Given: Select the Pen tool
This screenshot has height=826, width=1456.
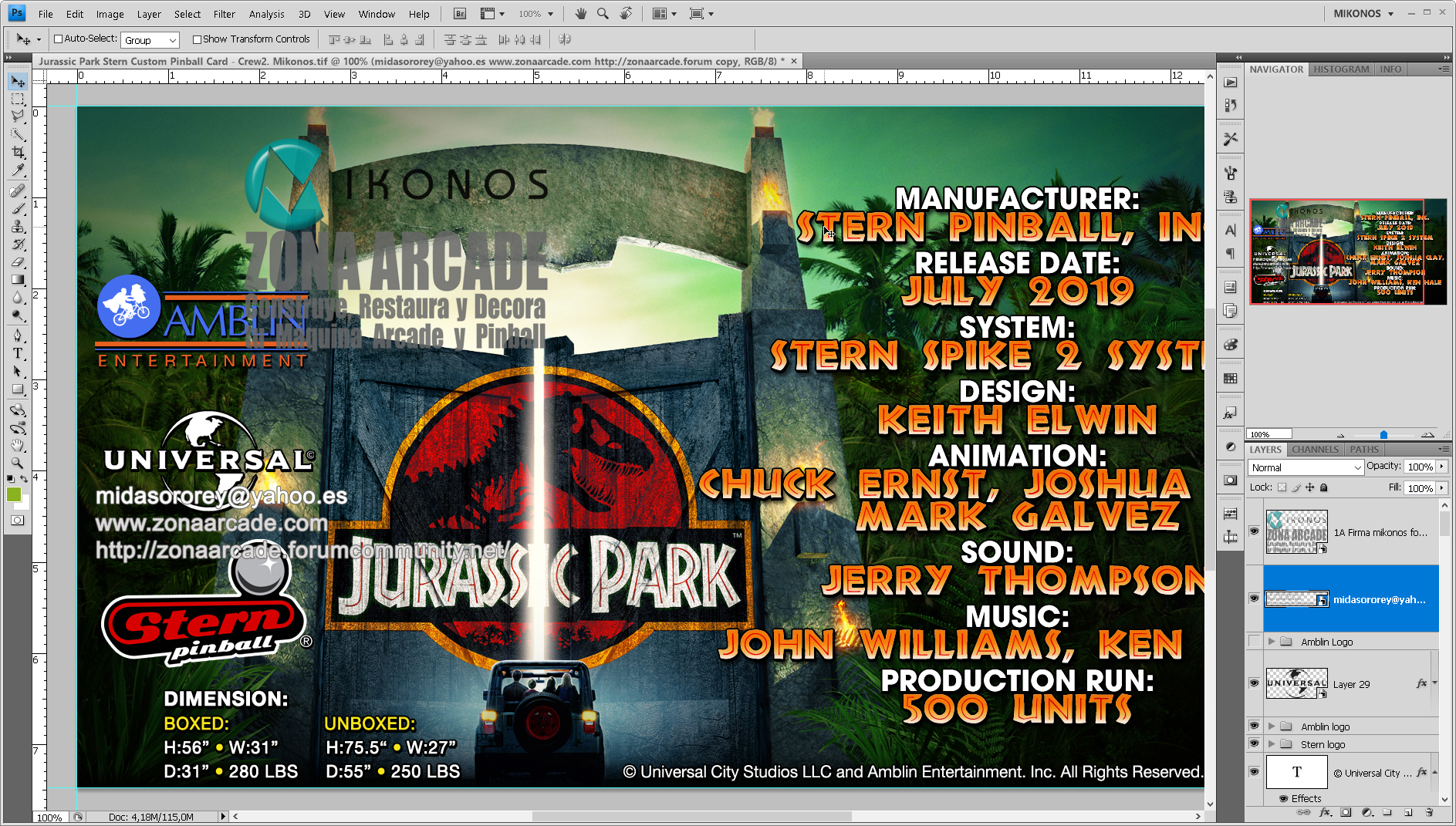Looking at the screenshot, I should coord(18,335).
